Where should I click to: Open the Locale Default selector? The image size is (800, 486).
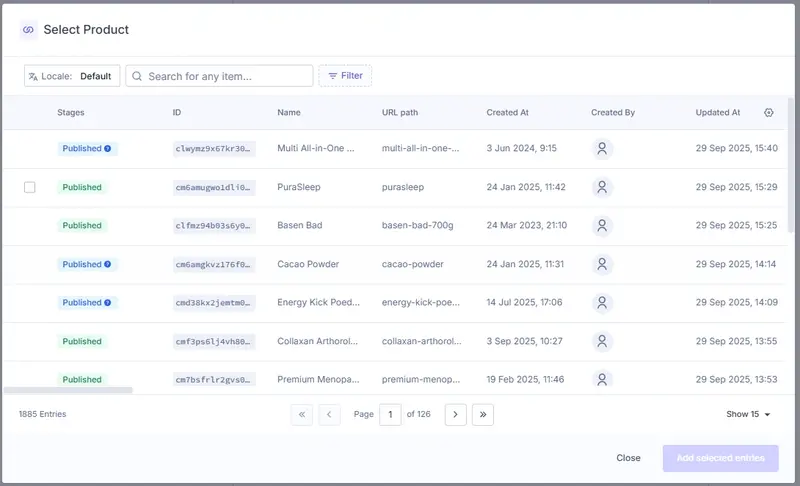(x=72, y=76)
